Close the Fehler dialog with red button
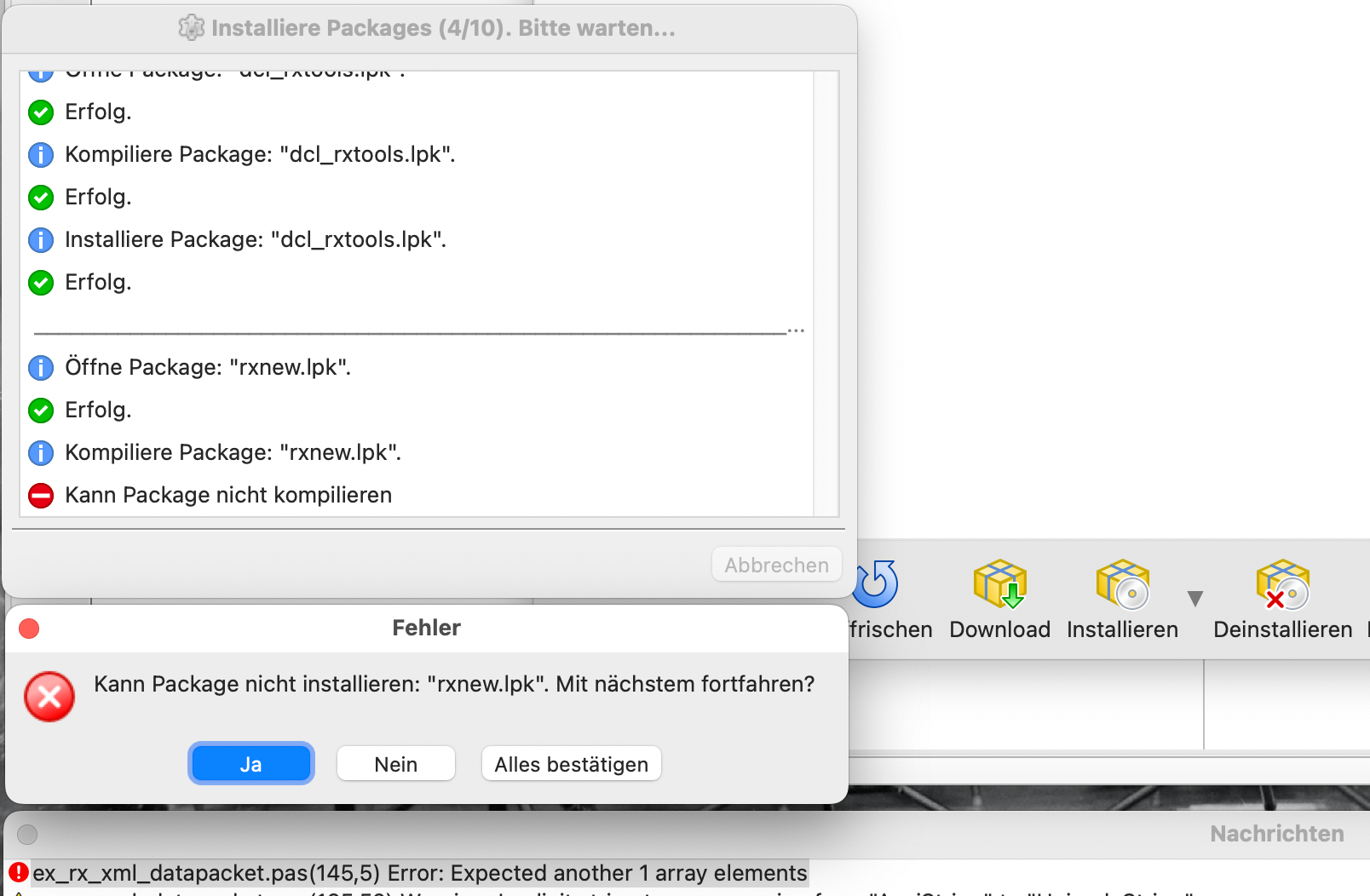This screenshot has height=896, width=1370. (29, 629)
